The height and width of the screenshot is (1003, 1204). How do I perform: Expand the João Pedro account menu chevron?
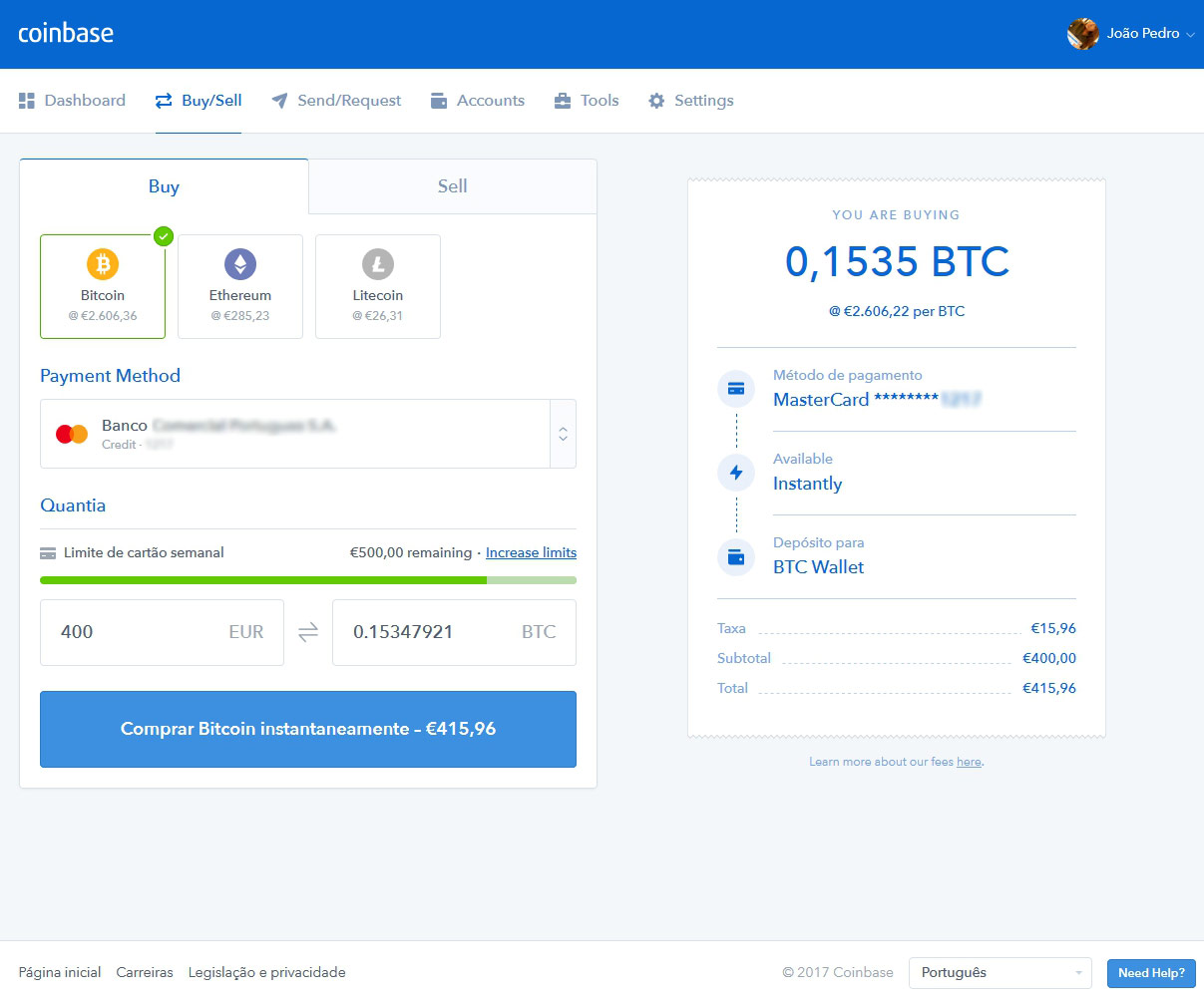point(1190,35)
